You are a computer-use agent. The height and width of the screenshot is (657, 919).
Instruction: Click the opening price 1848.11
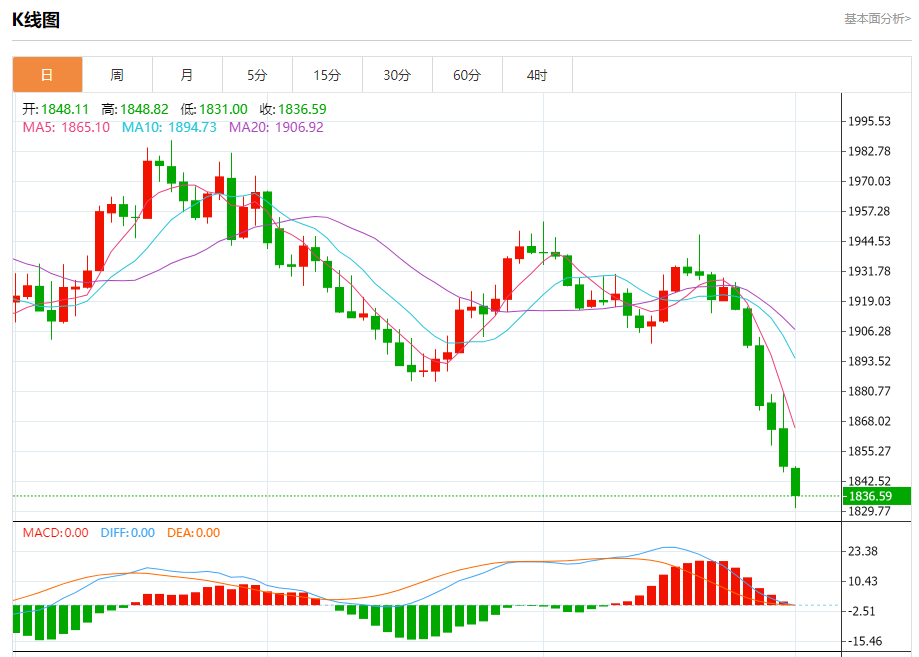point(65,109)
